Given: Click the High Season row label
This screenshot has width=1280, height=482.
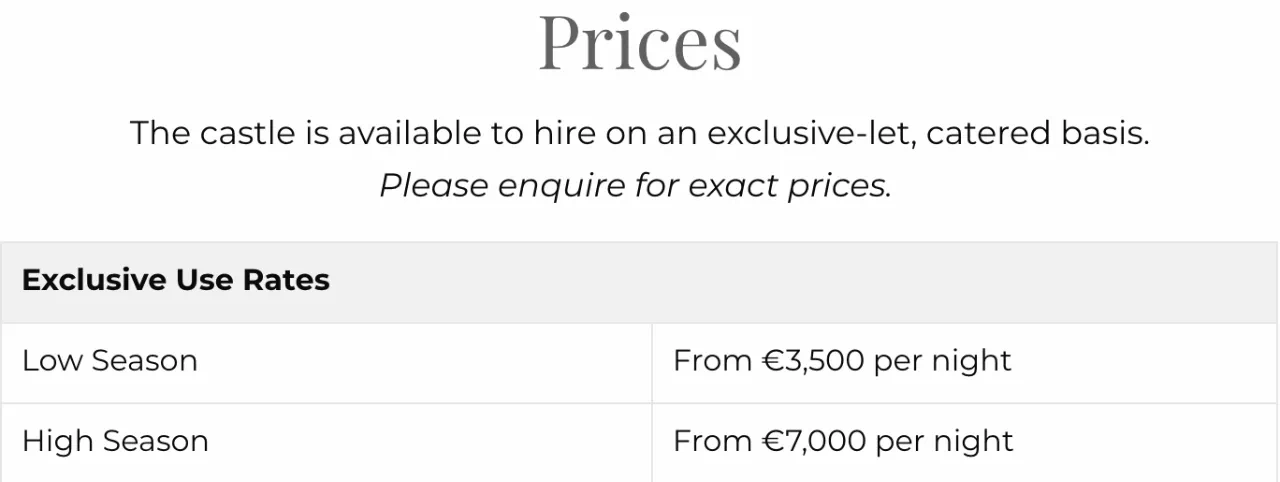Looking at the screenshot, I should coord(115,441).
